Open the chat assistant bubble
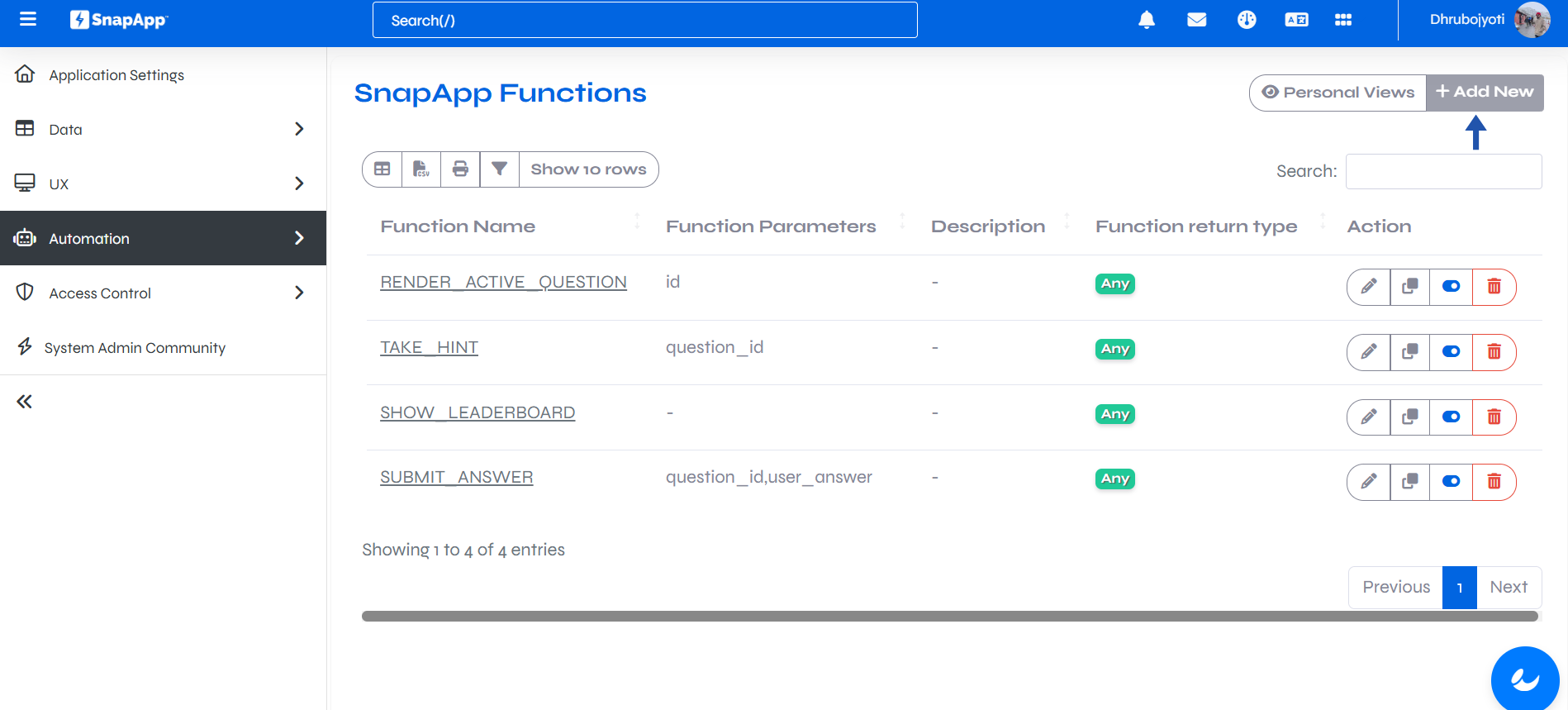This screenshot has width=1568, height=710. pyautogui.click(x=1525, y=679)
